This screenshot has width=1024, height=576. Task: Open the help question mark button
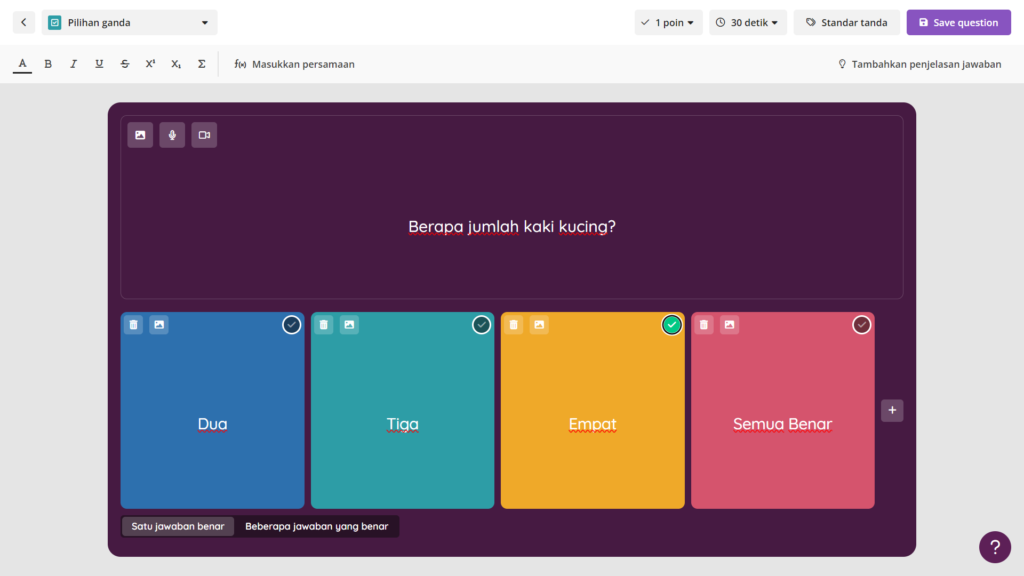(x=995, y=547)
